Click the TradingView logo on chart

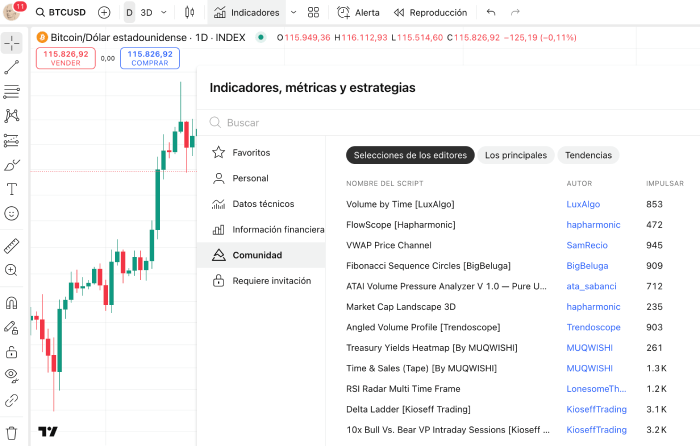(48, 431)
